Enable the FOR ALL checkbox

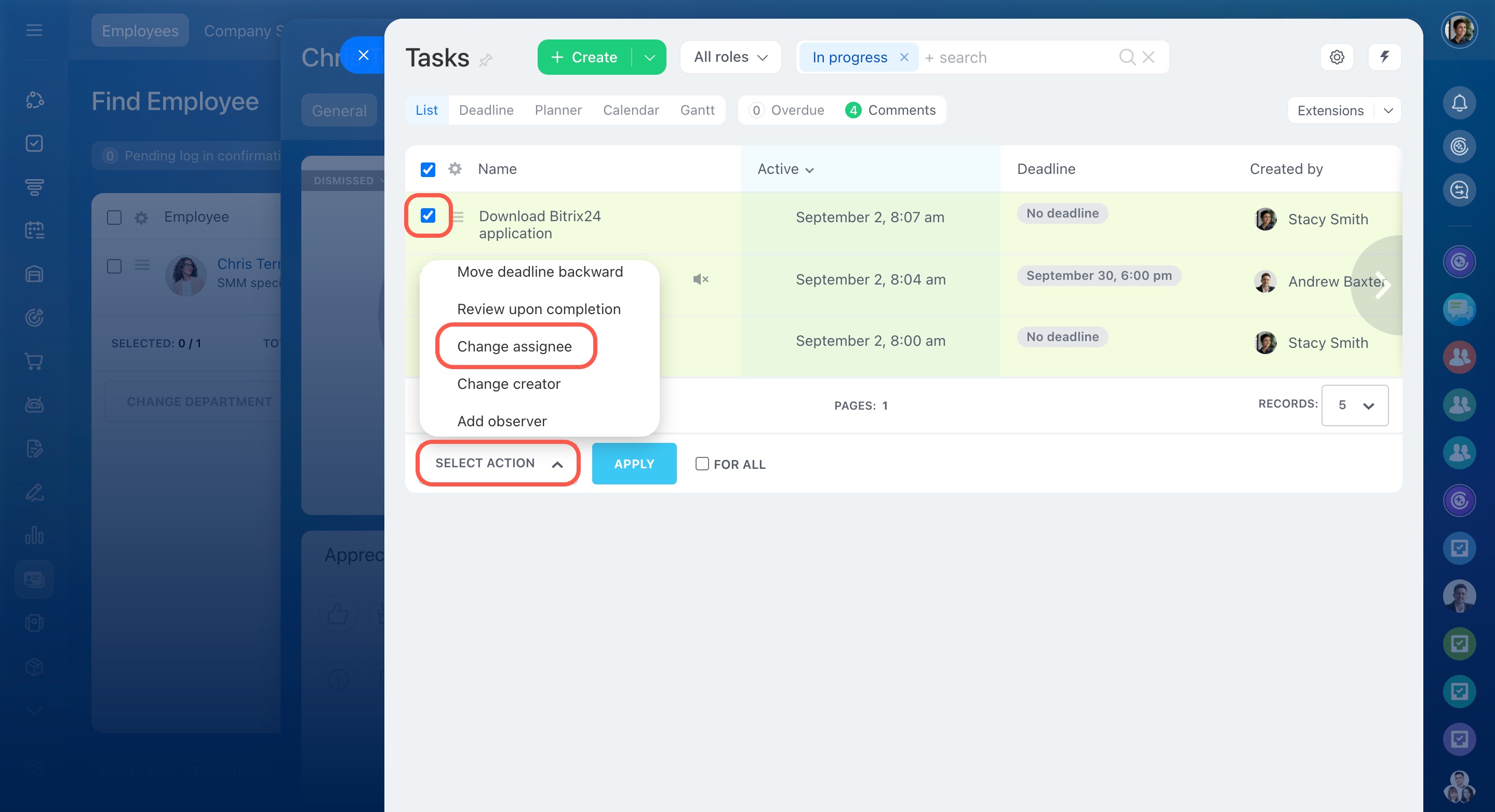click(x=702, y=464)
